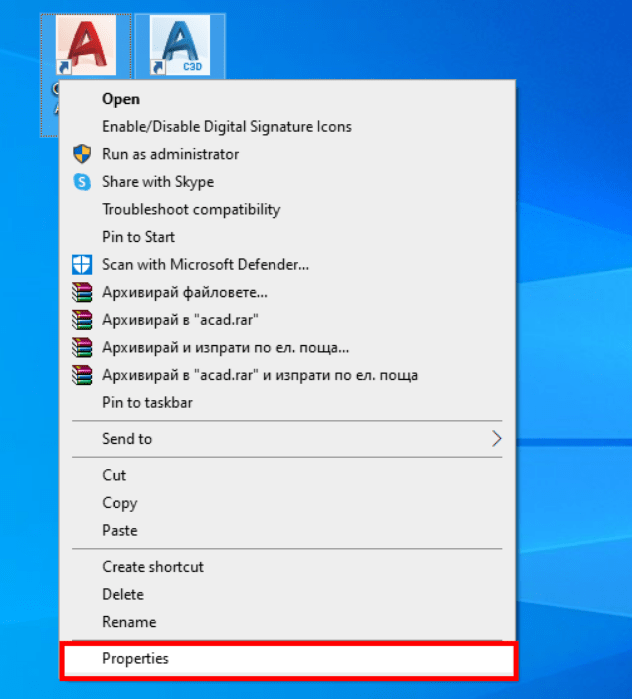Click the Microsoft Defender shield icon
This screenshot has height=699, width=632.
point(82,265)
